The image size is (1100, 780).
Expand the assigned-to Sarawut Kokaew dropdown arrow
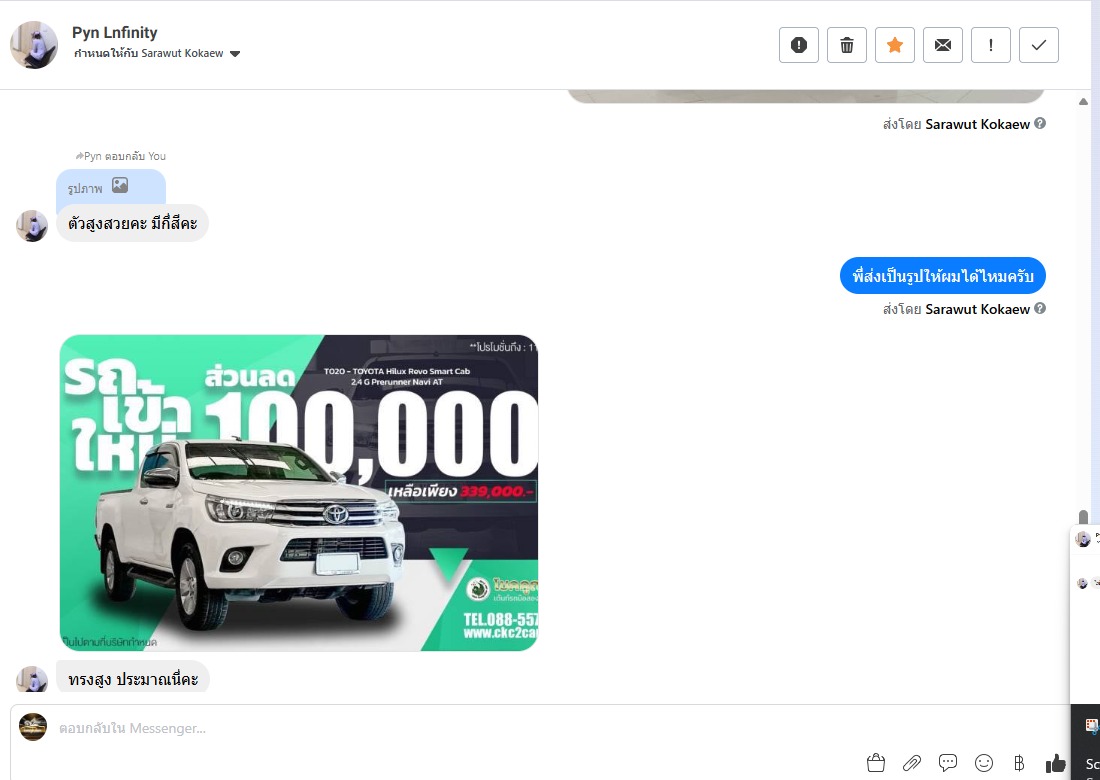coord(235,54)
